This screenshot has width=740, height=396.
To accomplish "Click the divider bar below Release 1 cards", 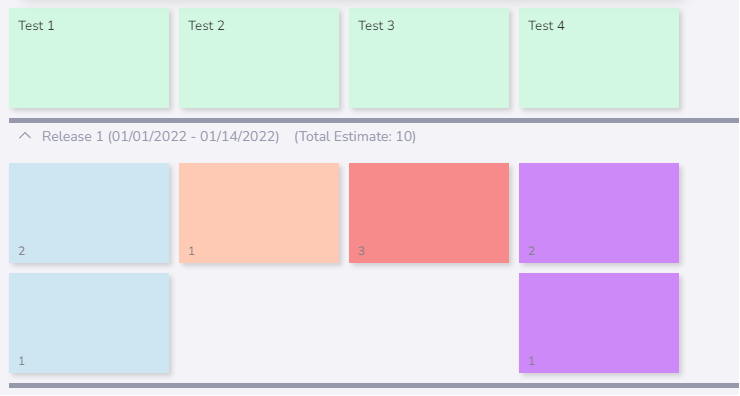I will click(374, 386).
